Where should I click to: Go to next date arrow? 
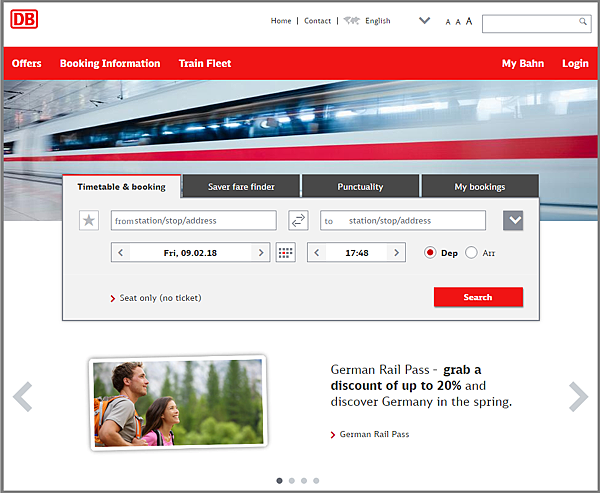[x=261, y=253]
